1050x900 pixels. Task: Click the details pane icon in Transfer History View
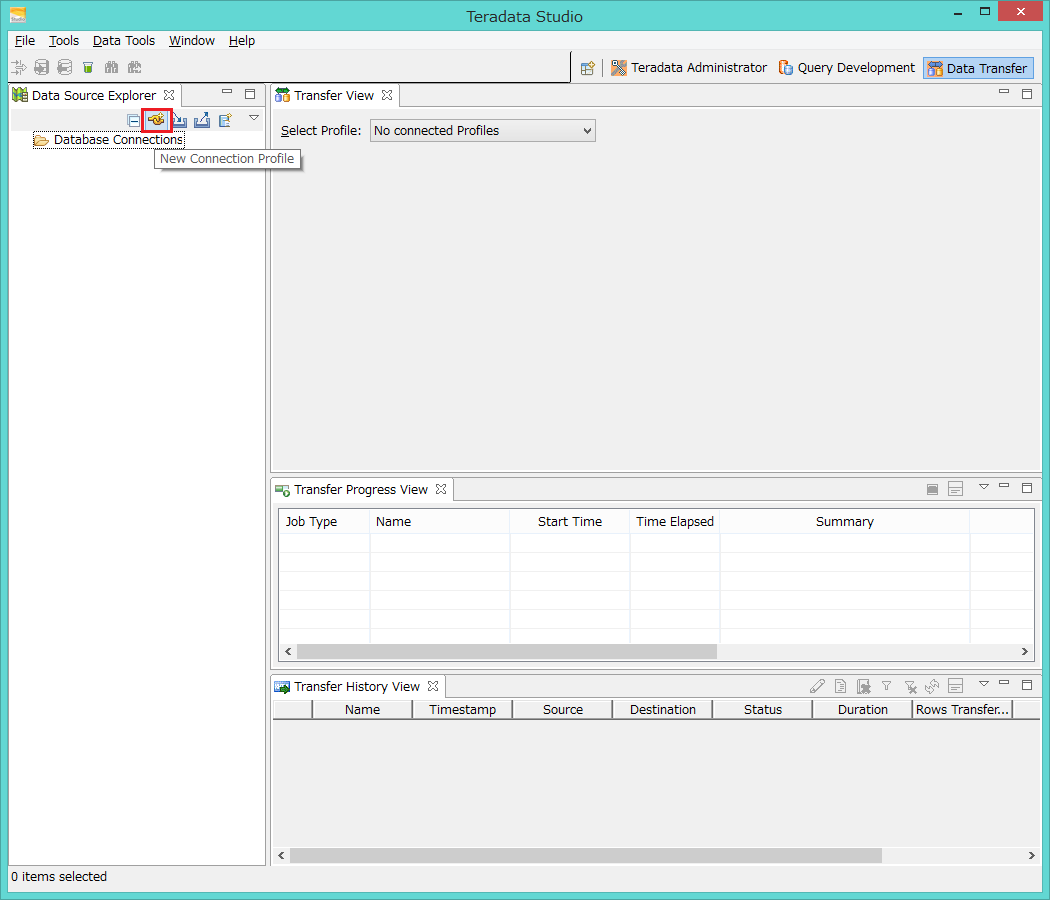tap(956, 686)
